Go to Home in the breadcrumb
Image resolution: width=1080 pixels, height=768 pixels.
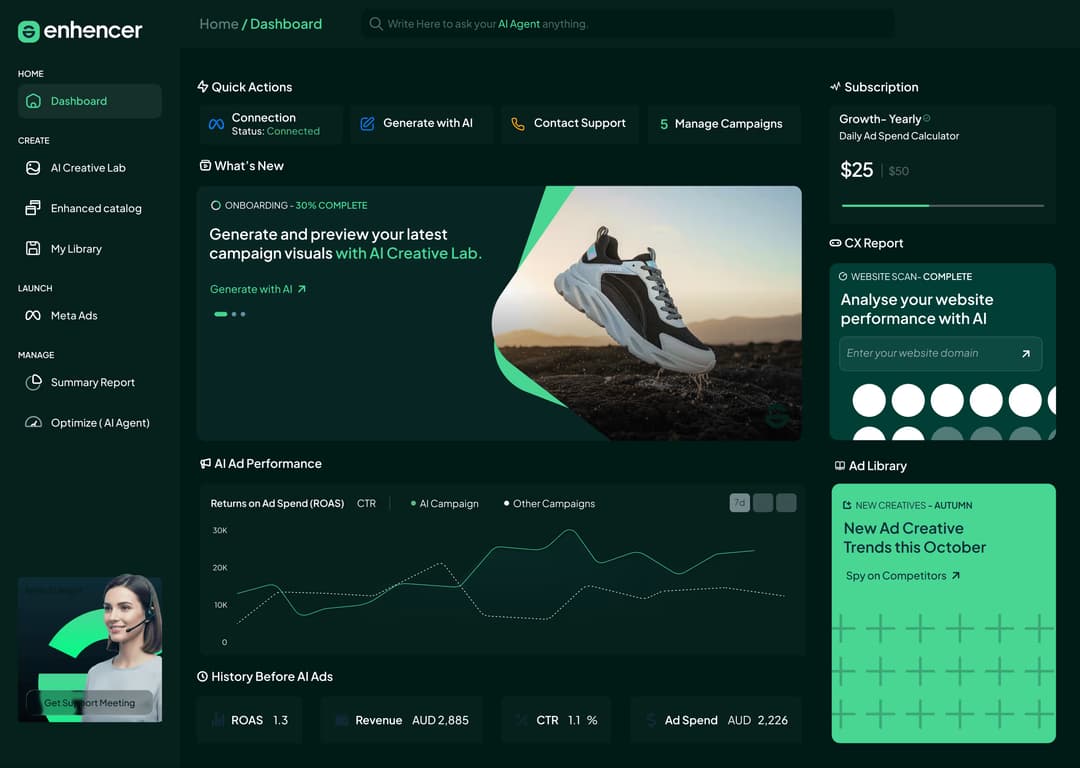(219, 23)
